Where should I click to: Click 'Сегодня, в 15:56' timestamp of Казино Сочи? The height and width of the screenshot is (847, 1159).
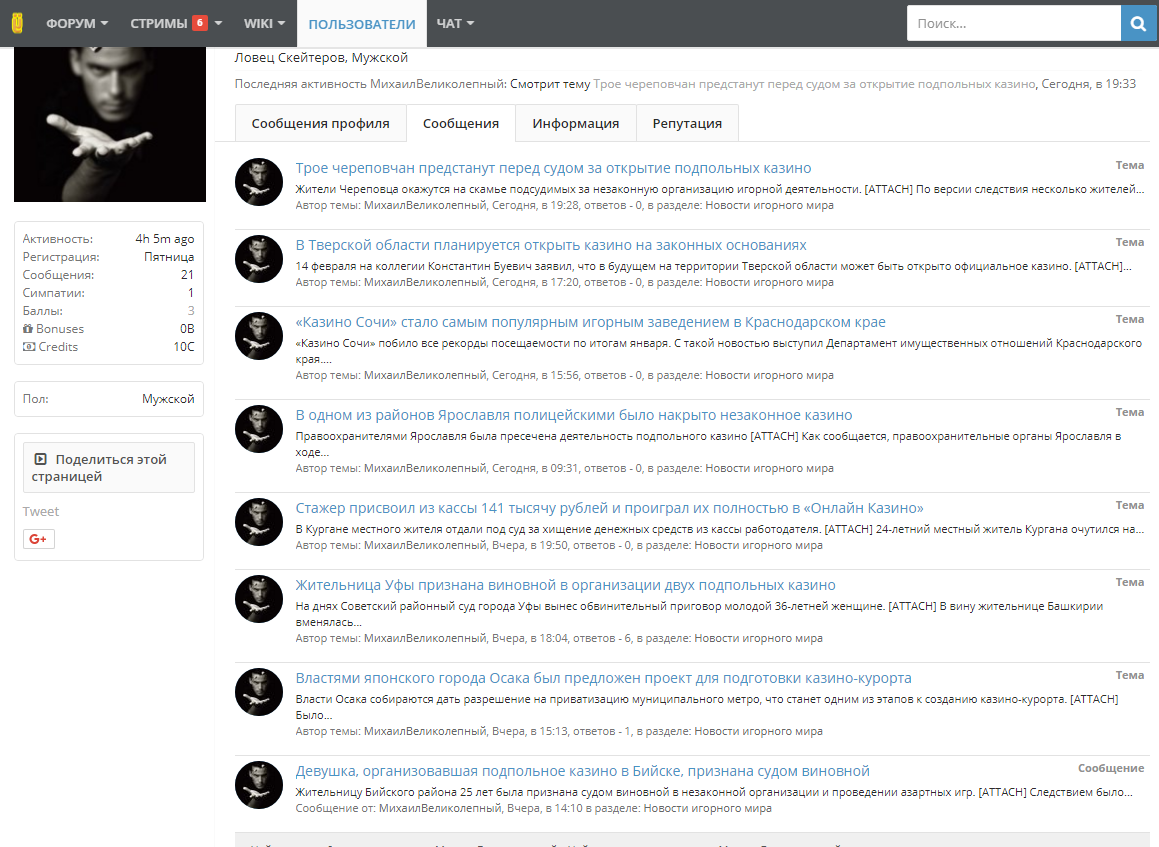pyautogui.click(x=535, y=375)
